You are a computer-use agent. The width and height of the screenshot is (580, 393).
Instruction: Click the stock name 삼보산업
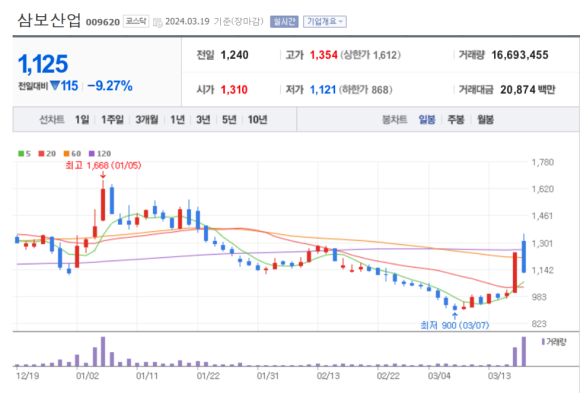pos(49,20)
